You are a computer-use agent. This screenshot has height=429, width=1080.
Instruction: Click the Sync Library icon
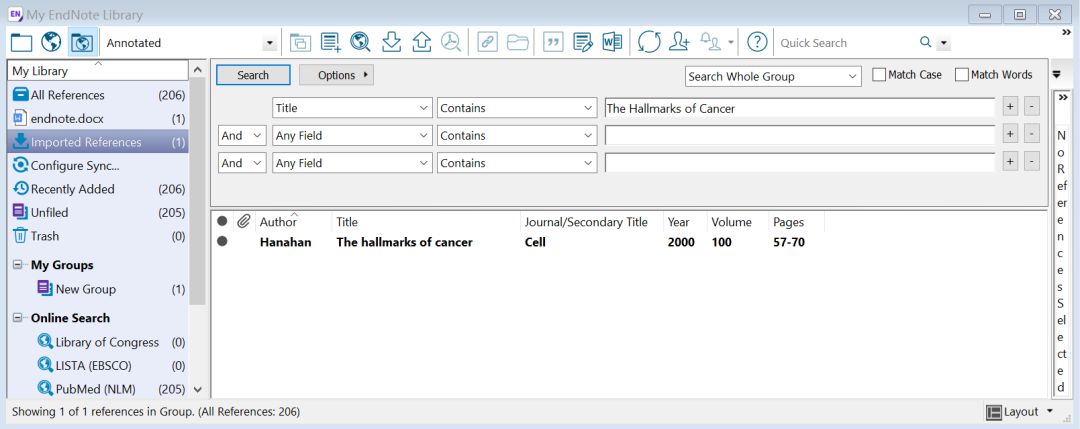pyautogui.click(x=649, y=43)
